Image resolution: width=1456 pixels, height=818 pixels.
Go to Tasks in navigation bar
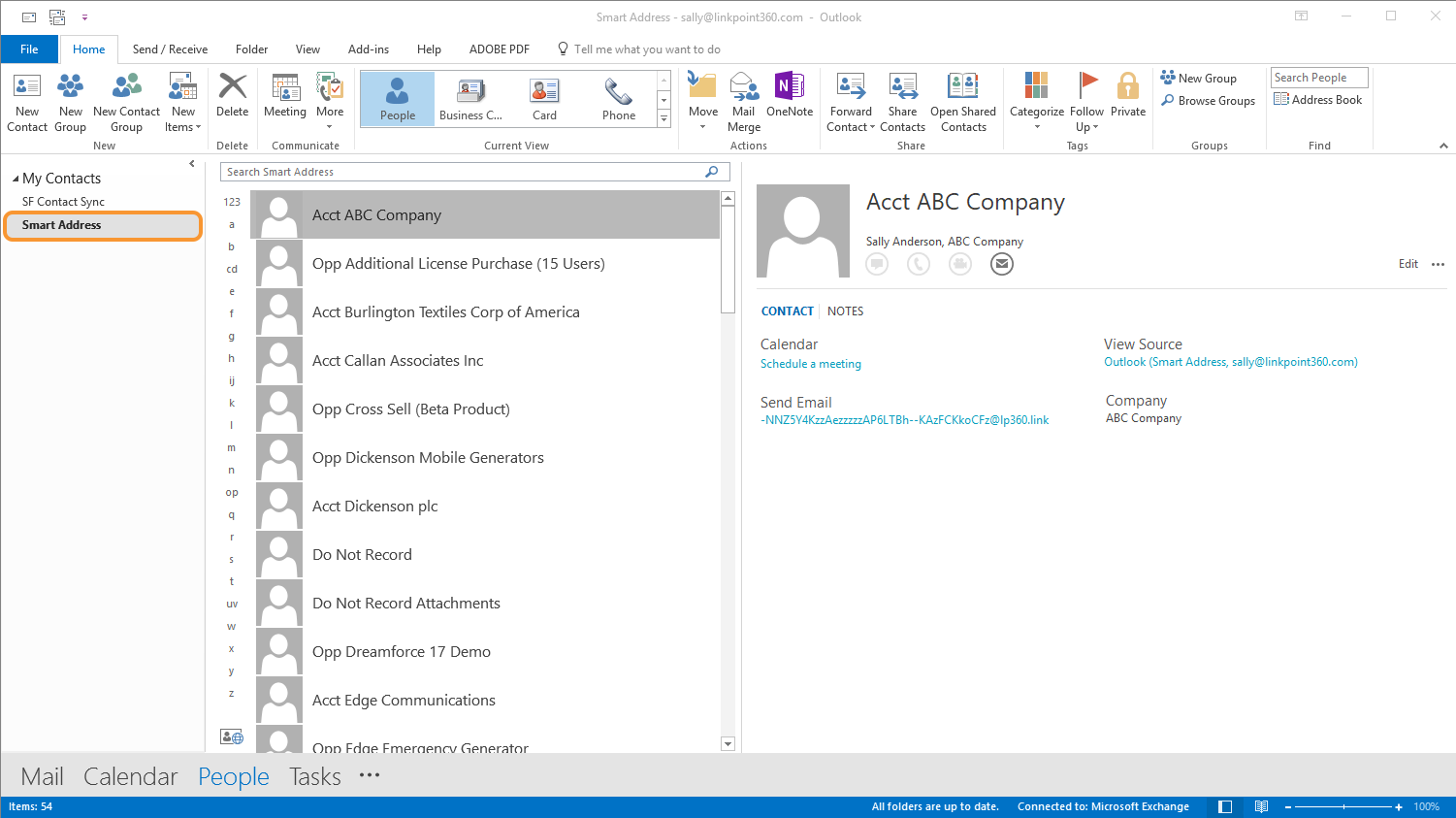coord(315,776)
